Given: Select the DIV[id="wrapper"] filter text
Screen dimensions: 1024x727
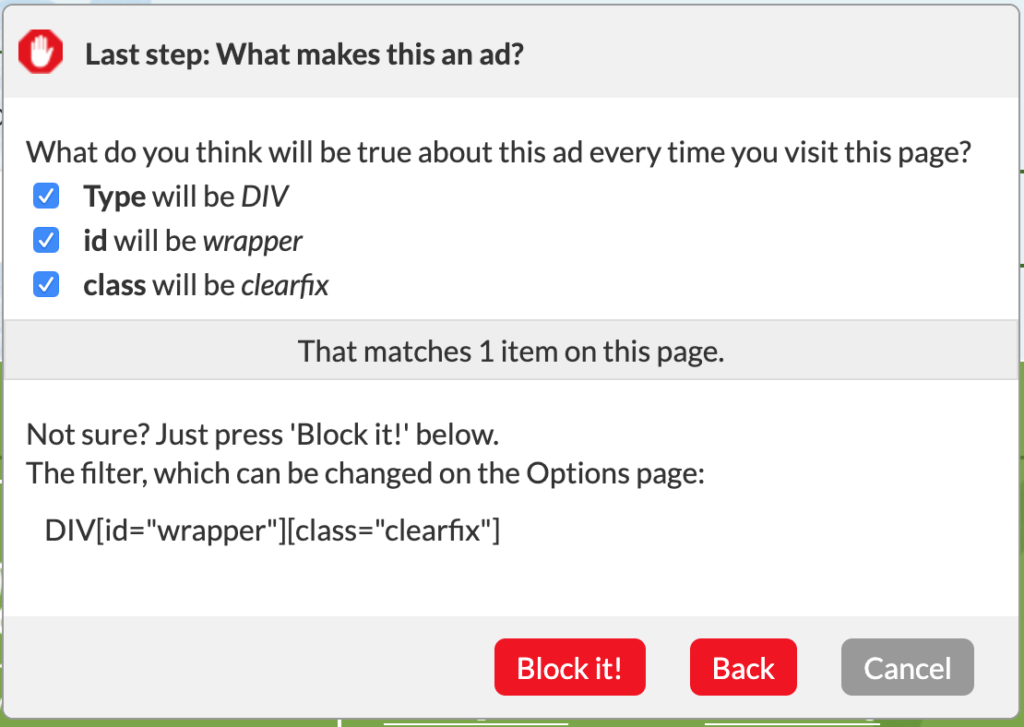Looking at the screenshot, I should click(x=272, y=530).
